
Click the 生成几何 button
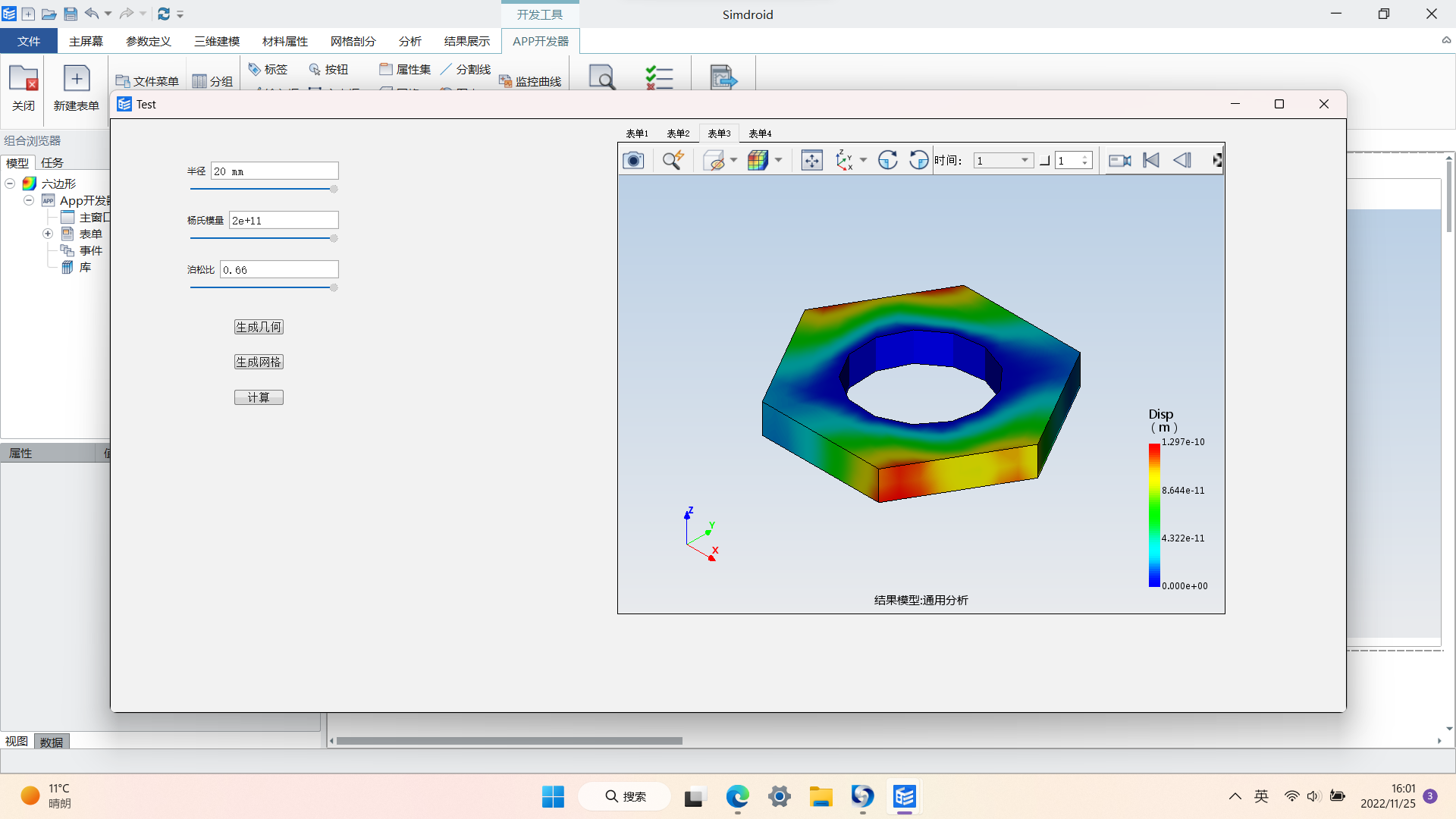(x=259, y=327)
